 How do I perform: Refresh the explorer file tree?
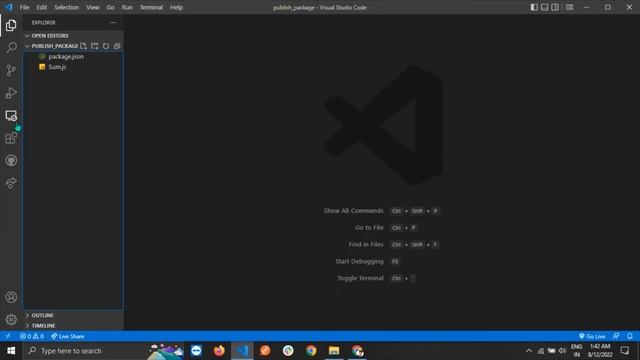tap(106, 46)
